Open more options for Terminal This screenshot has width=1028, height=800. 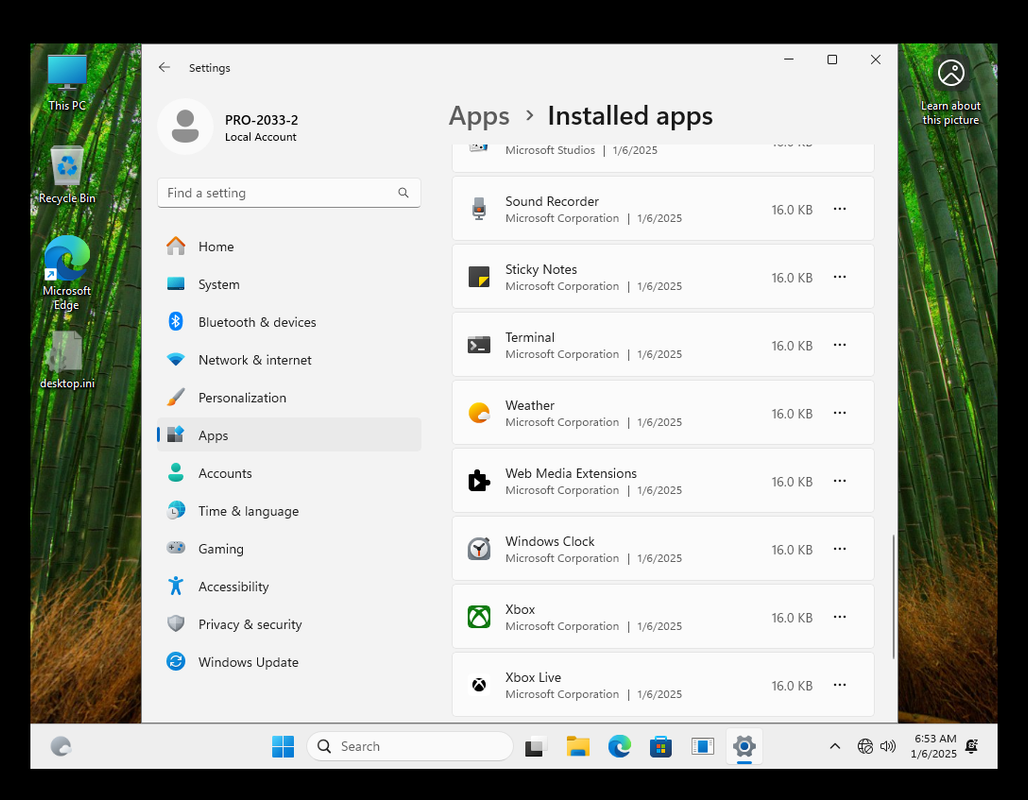coord(840,345)
